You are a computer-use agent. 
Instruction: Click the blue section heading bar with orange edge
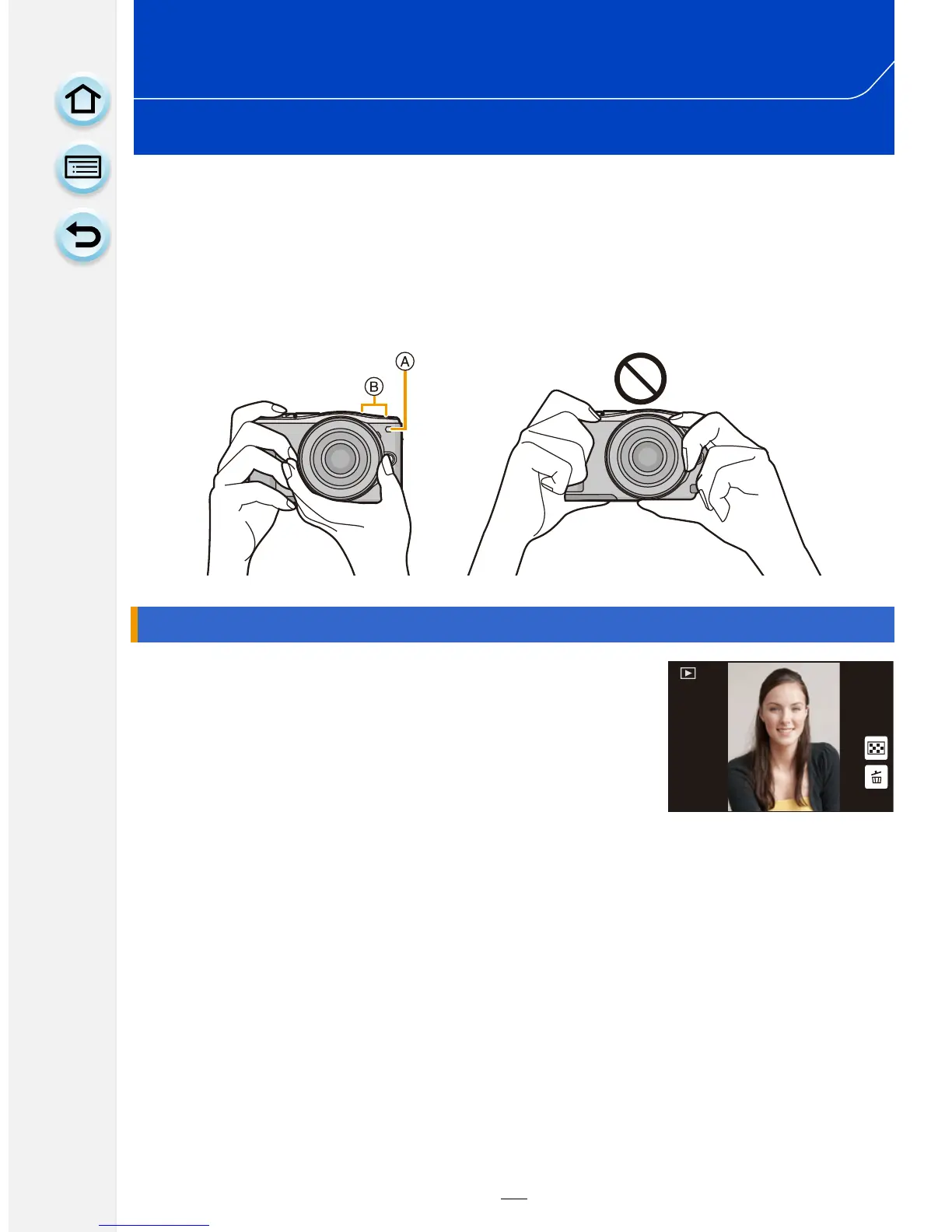(x=513, y=625)
